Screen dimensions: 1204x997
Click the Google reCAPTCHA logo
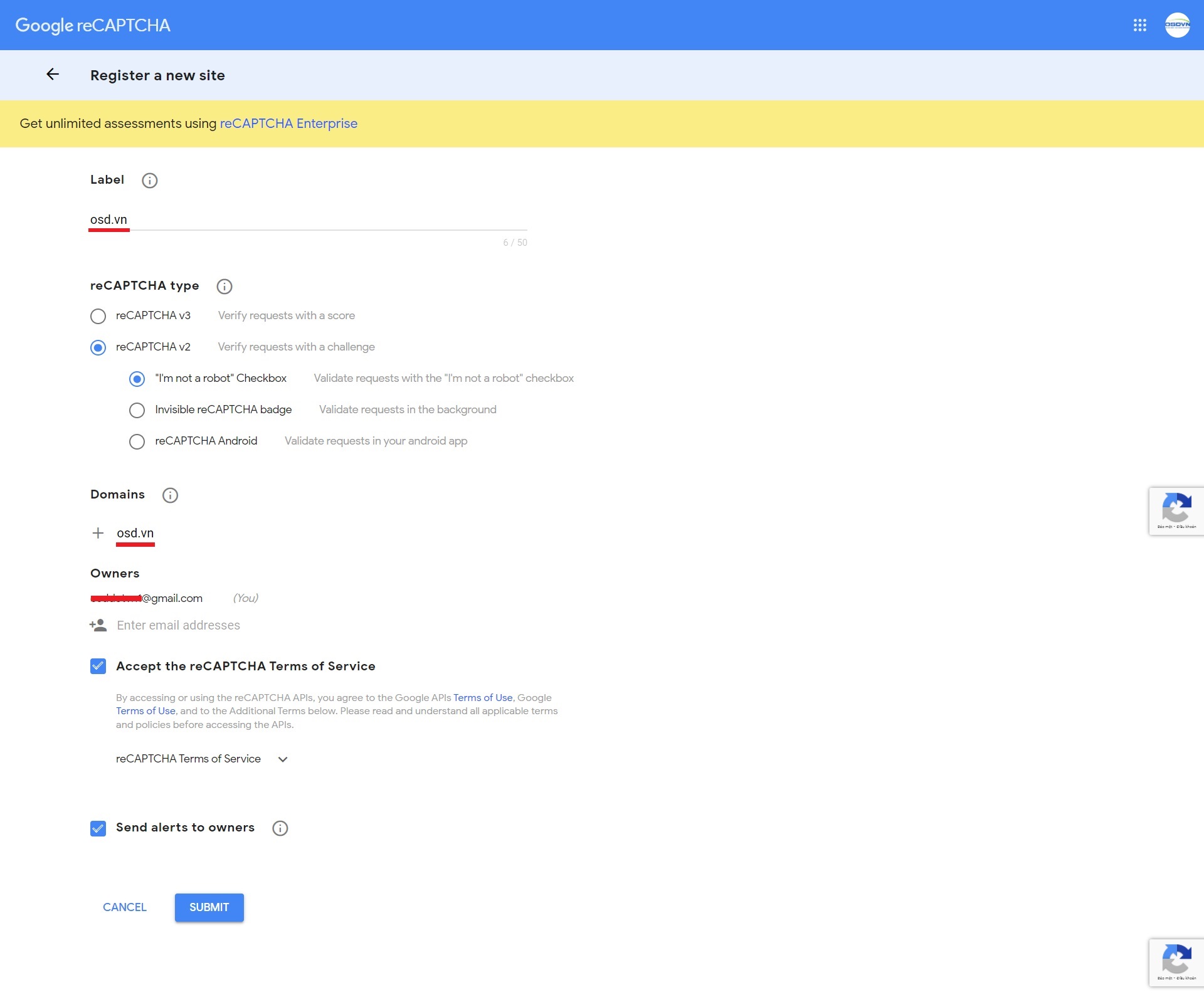[93, 25]
